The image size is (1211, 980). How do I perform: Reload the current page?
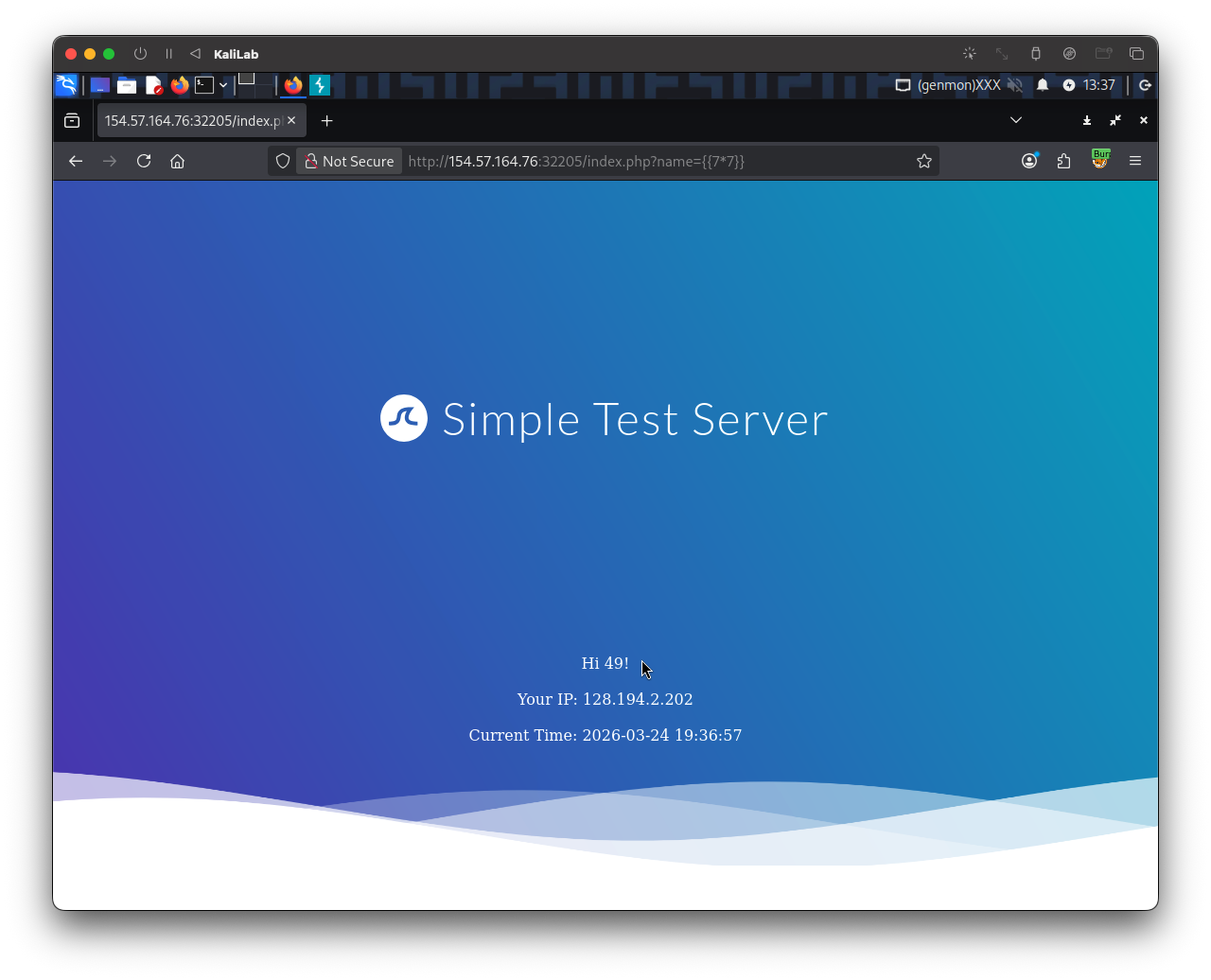[x=143, y=161]
